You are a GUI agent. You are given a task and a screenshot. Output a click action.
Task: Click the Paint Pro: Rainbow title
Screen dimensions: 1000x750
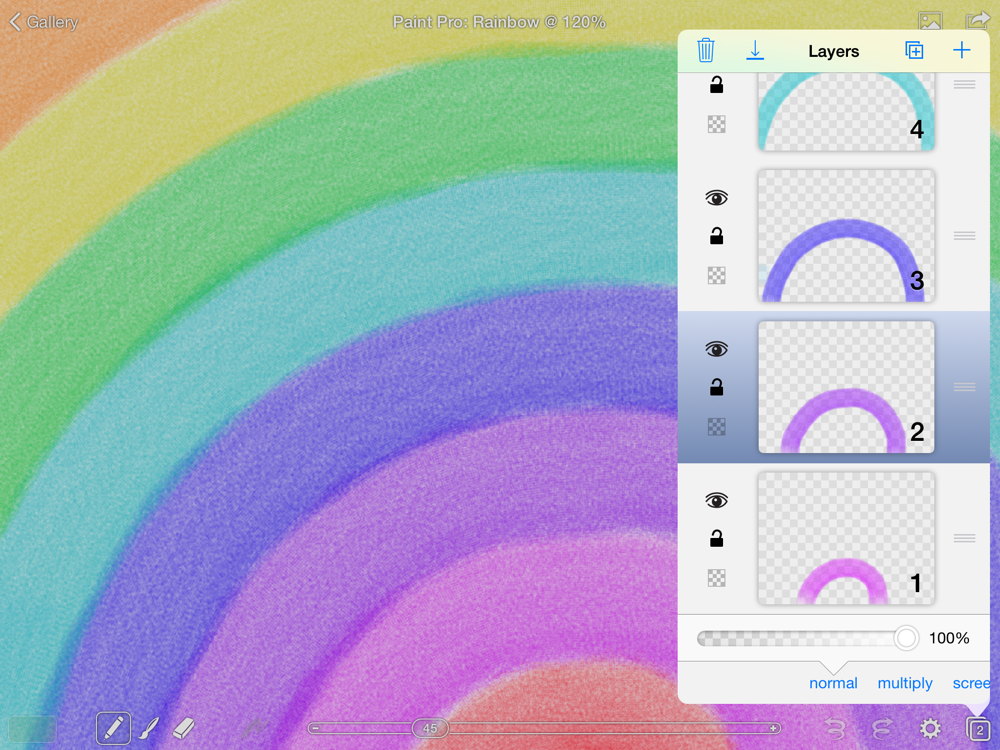point(499,22)
